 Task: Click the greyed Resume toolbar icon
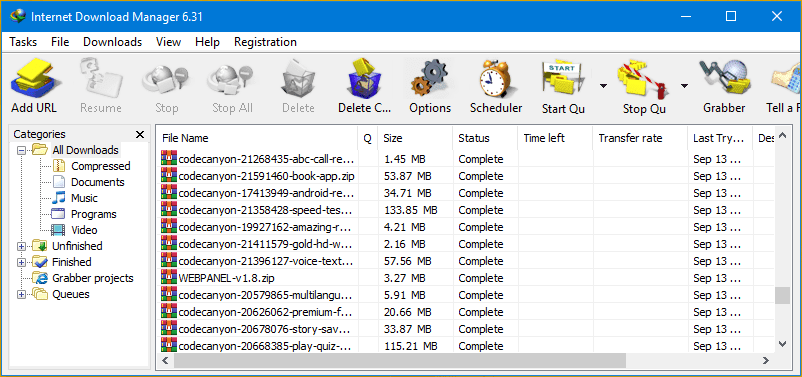[x=101, y=78]
